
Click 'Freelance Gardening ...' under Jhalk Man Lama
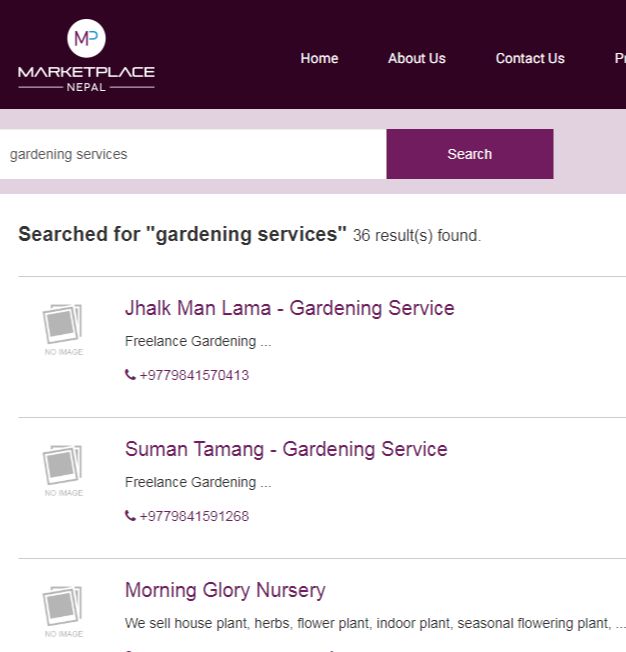pos(198,341)
